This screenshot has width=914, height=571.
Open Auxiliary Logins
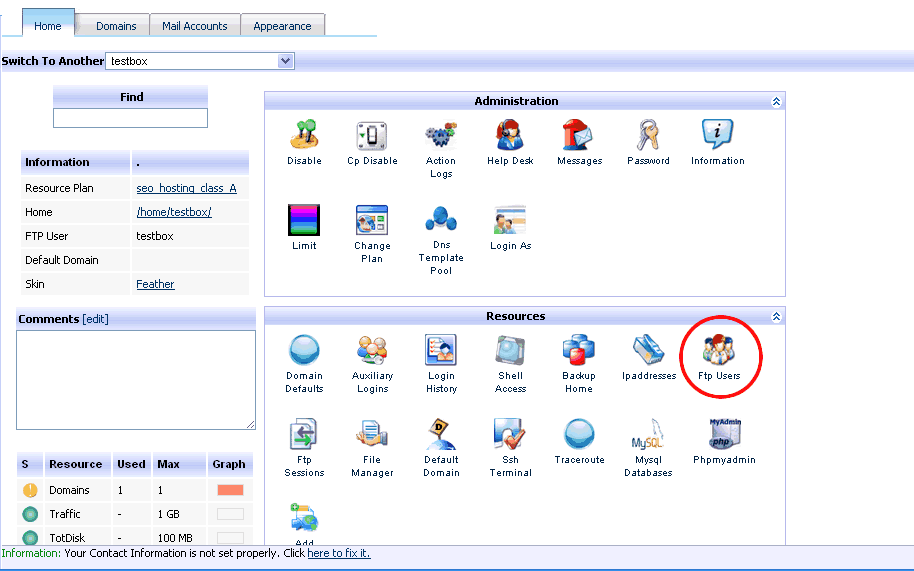[372, 350]
